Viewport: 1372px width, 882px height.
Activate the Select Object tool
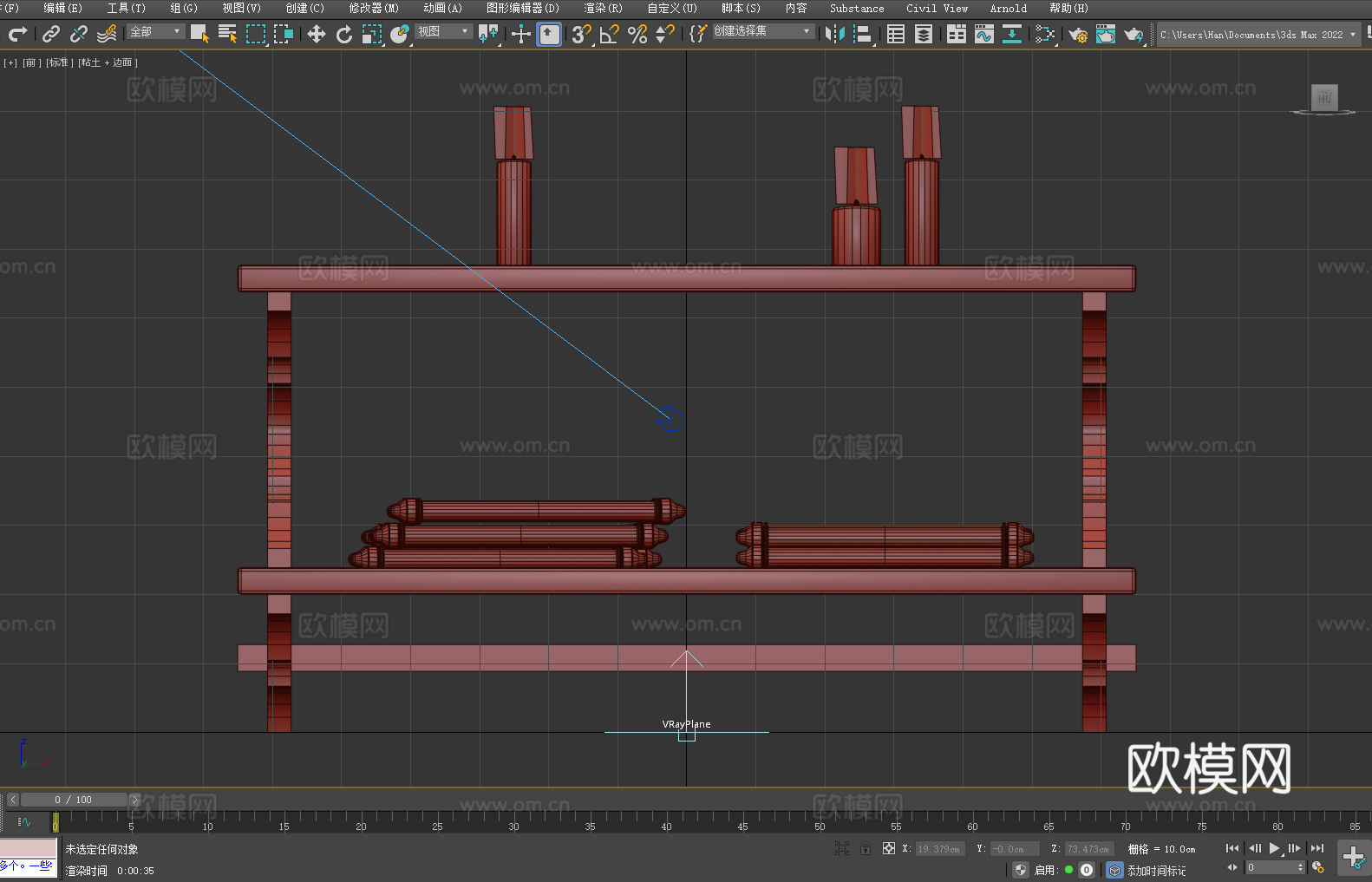click(x=199, y=34)
